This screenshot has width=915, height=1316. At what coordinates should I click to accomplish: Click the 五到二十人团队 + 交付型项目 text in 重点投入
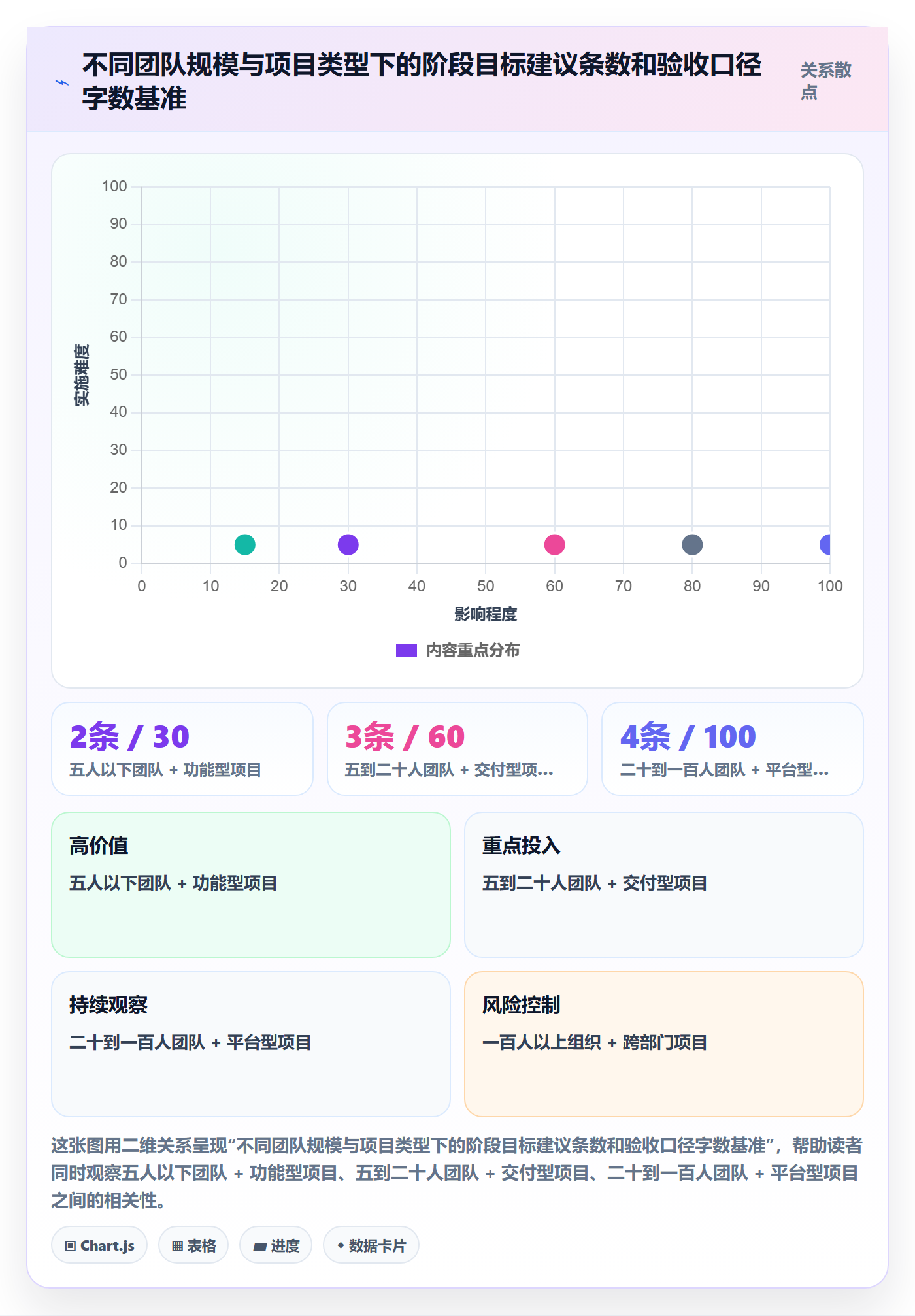click(x=595, y=883)
